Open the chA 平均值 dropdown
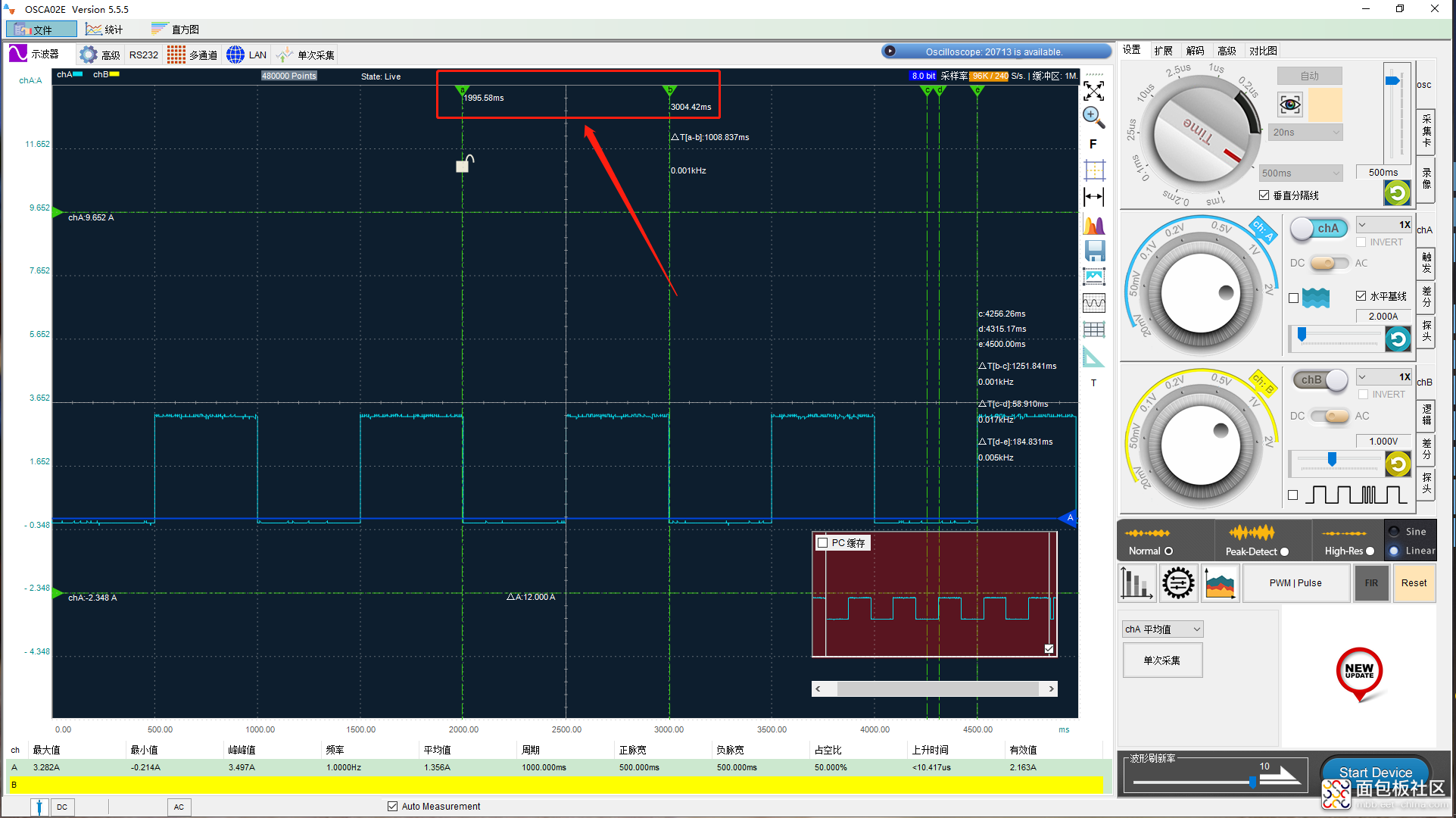The image size is (1456, 818). click(1163, 629)
